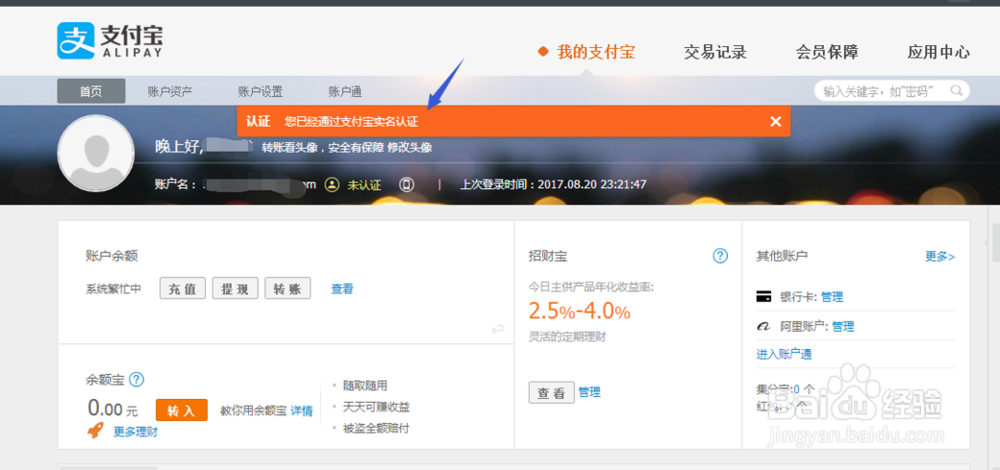Click the 提现 button
The width and height of the screenshot is (1000, 470).
(235, 288)
